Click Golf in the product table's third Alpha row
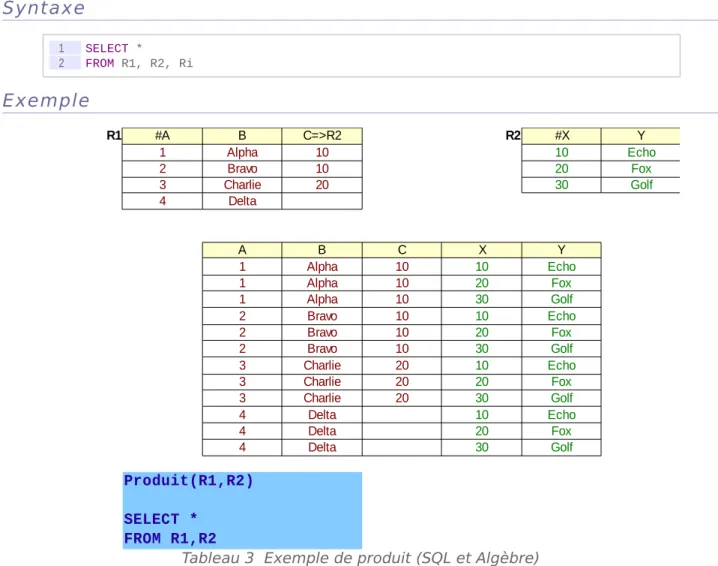Screen dimensions: 718x566 [x=561, y=299]
